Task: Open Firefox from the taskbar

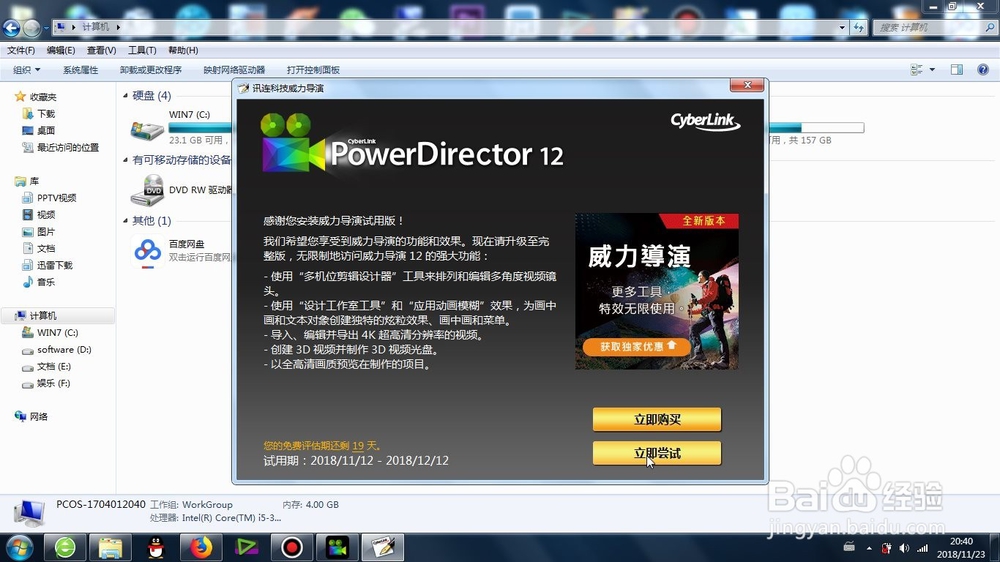Action: pos(201,547)
